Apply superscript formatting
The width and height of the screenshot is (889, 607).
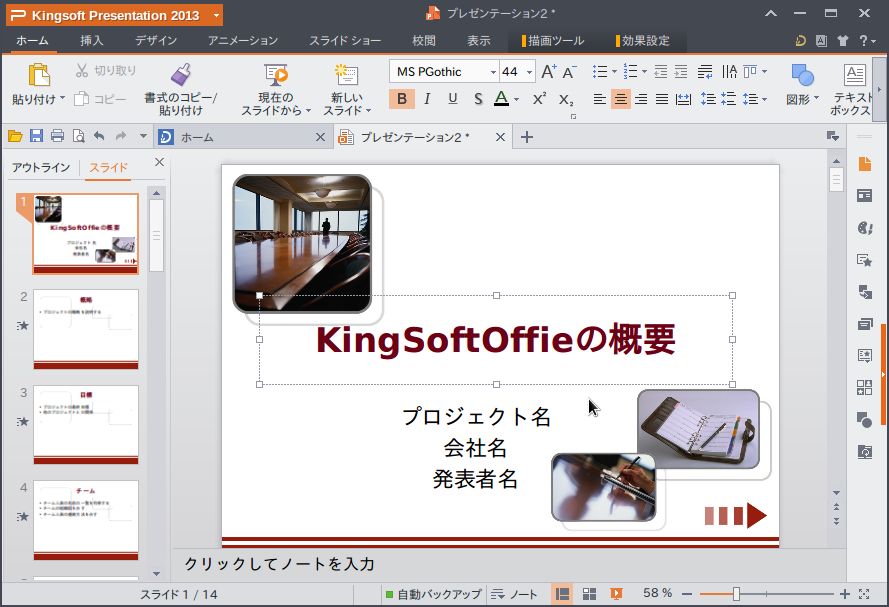(539, 99)
